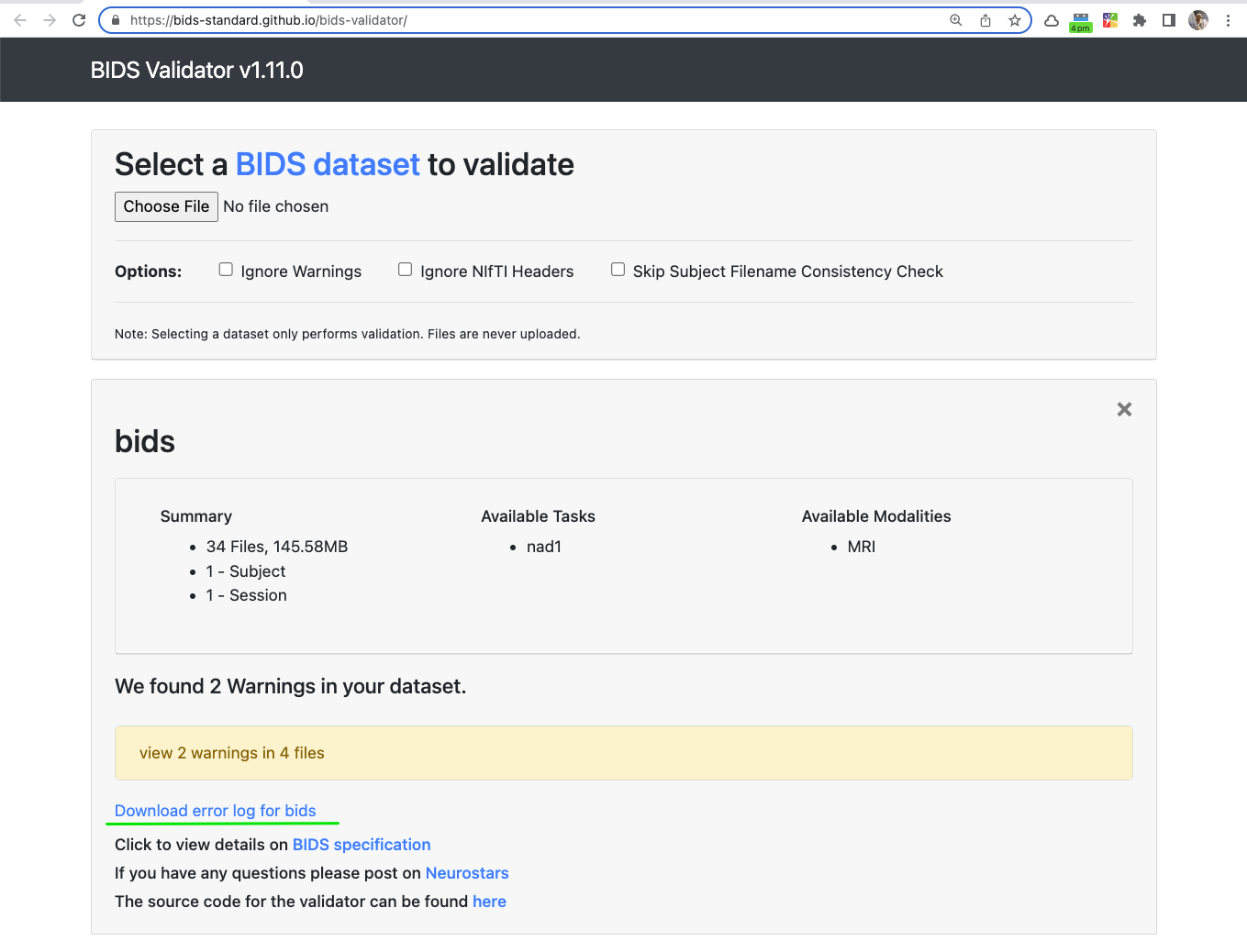The width and height of the screenshot is (1247, 952).
Task: Click the 'BIDS dataset' heading link
Action: click(328, 164)
